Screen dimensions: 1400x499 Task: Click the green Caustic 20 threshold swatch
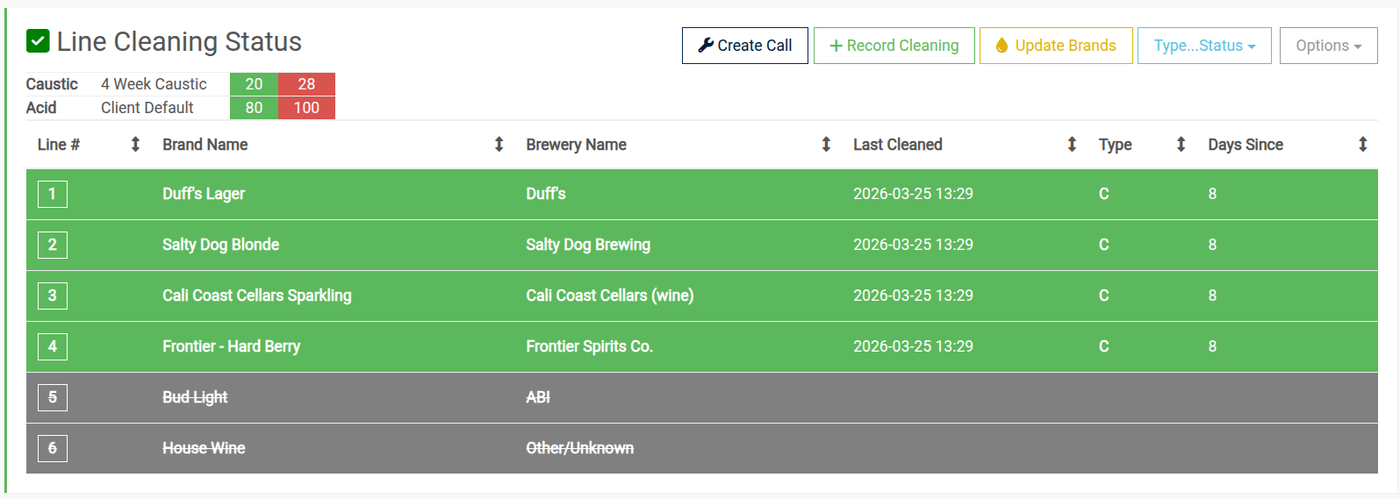[254, 84]
